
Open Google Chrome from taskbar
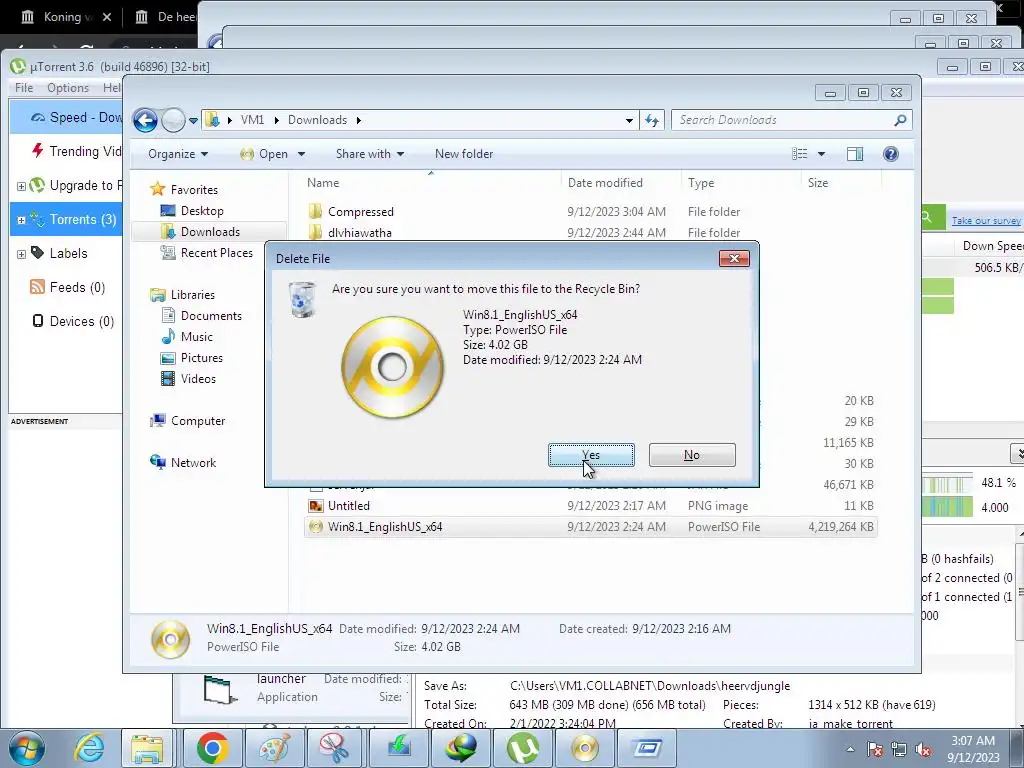point(212,748)
